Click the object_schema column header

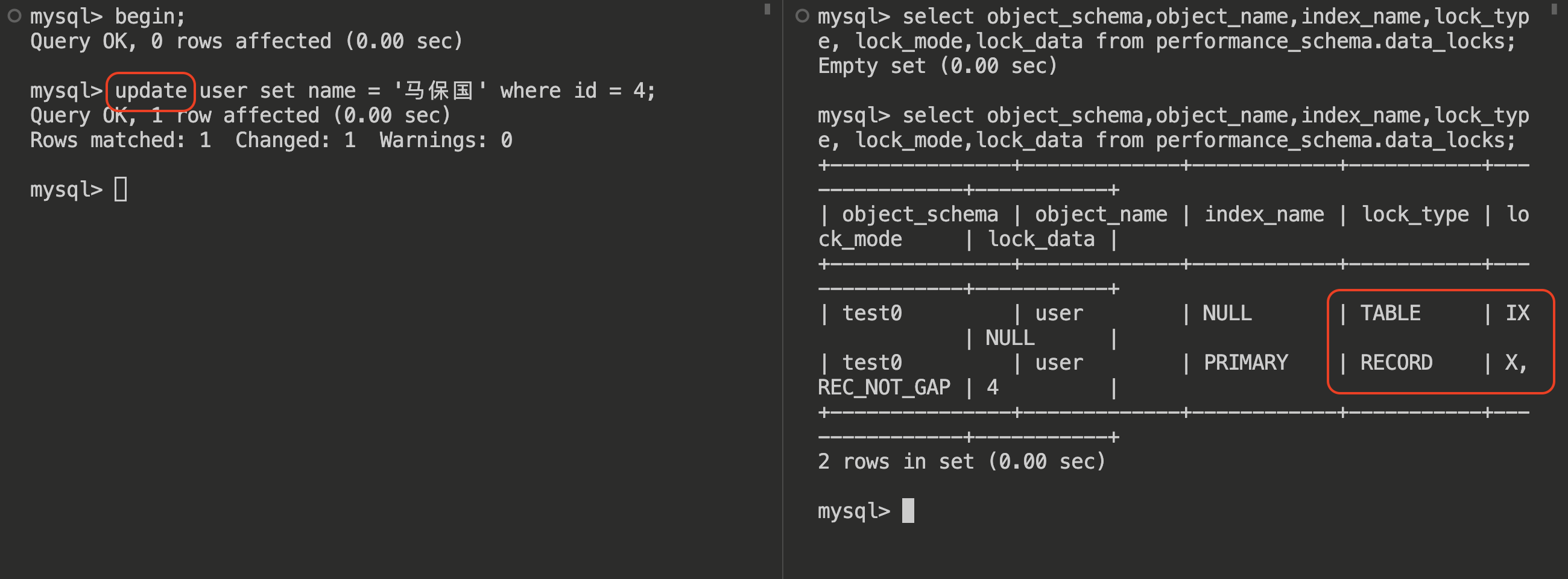[919, 214]
